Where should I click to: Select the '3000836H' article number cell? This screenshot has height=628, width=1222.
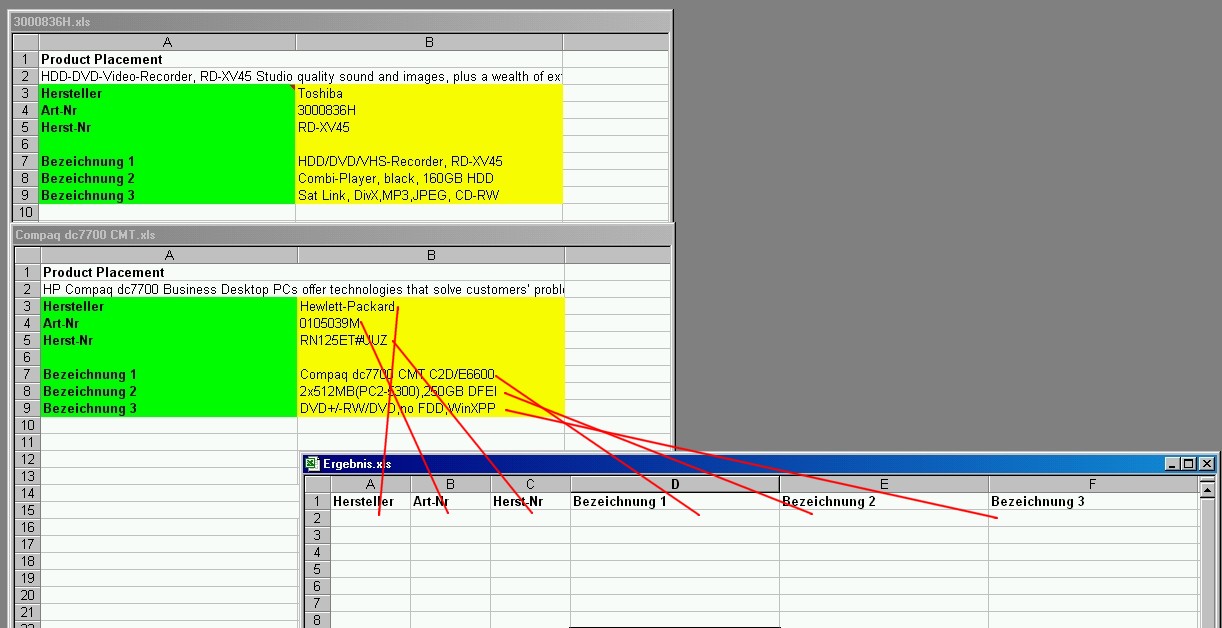point(429,111)
